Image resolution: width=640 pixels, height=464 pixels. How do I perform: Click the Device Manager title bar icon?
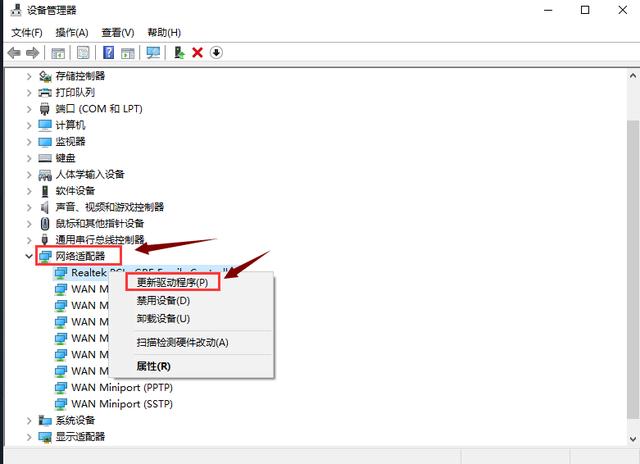click(x=16, y=10)
